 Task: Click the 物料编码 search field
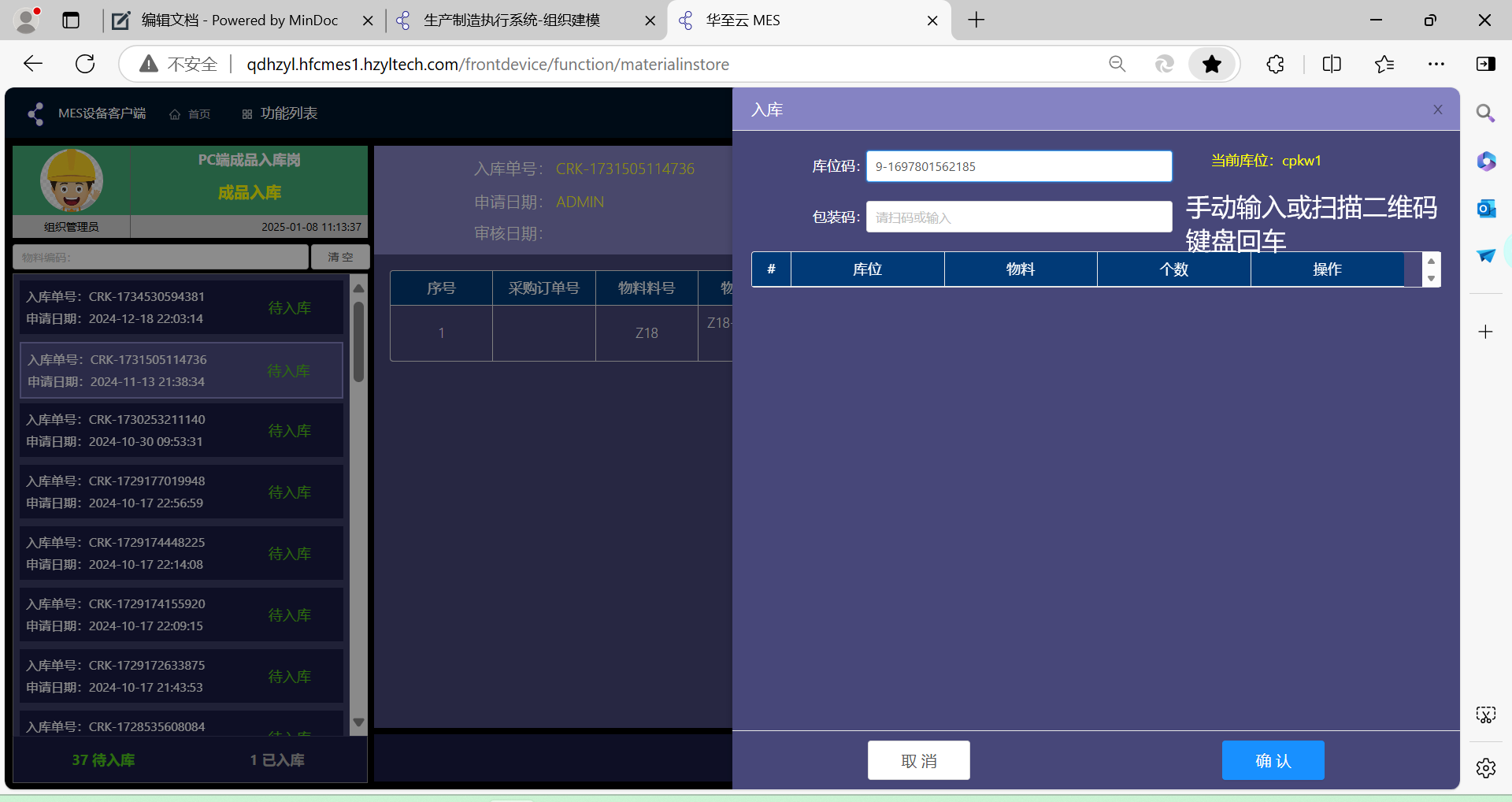click(x=161, y=257)
